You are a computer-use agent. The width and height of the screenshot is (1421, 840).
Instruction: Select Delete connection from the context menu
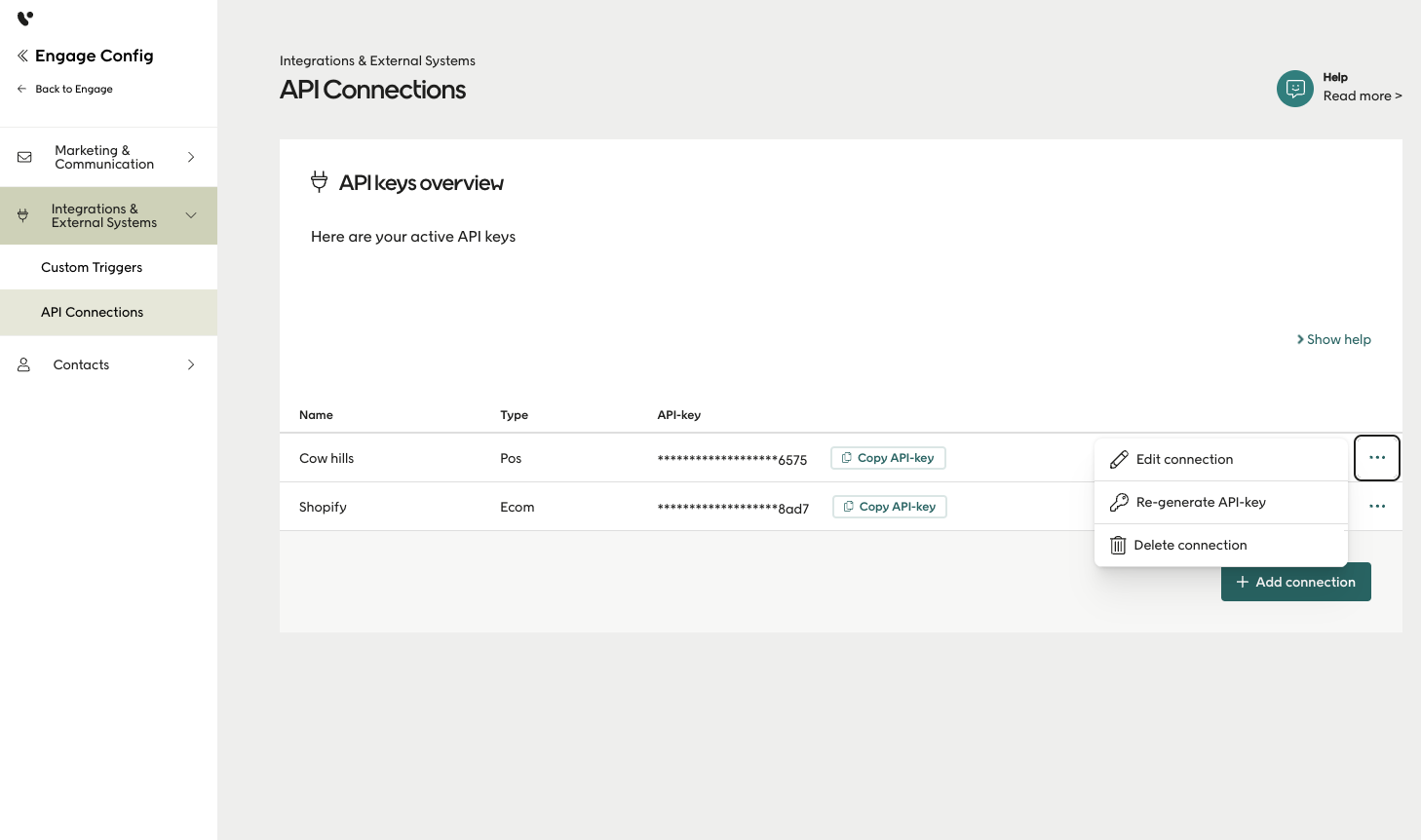tap(1190, 544)
